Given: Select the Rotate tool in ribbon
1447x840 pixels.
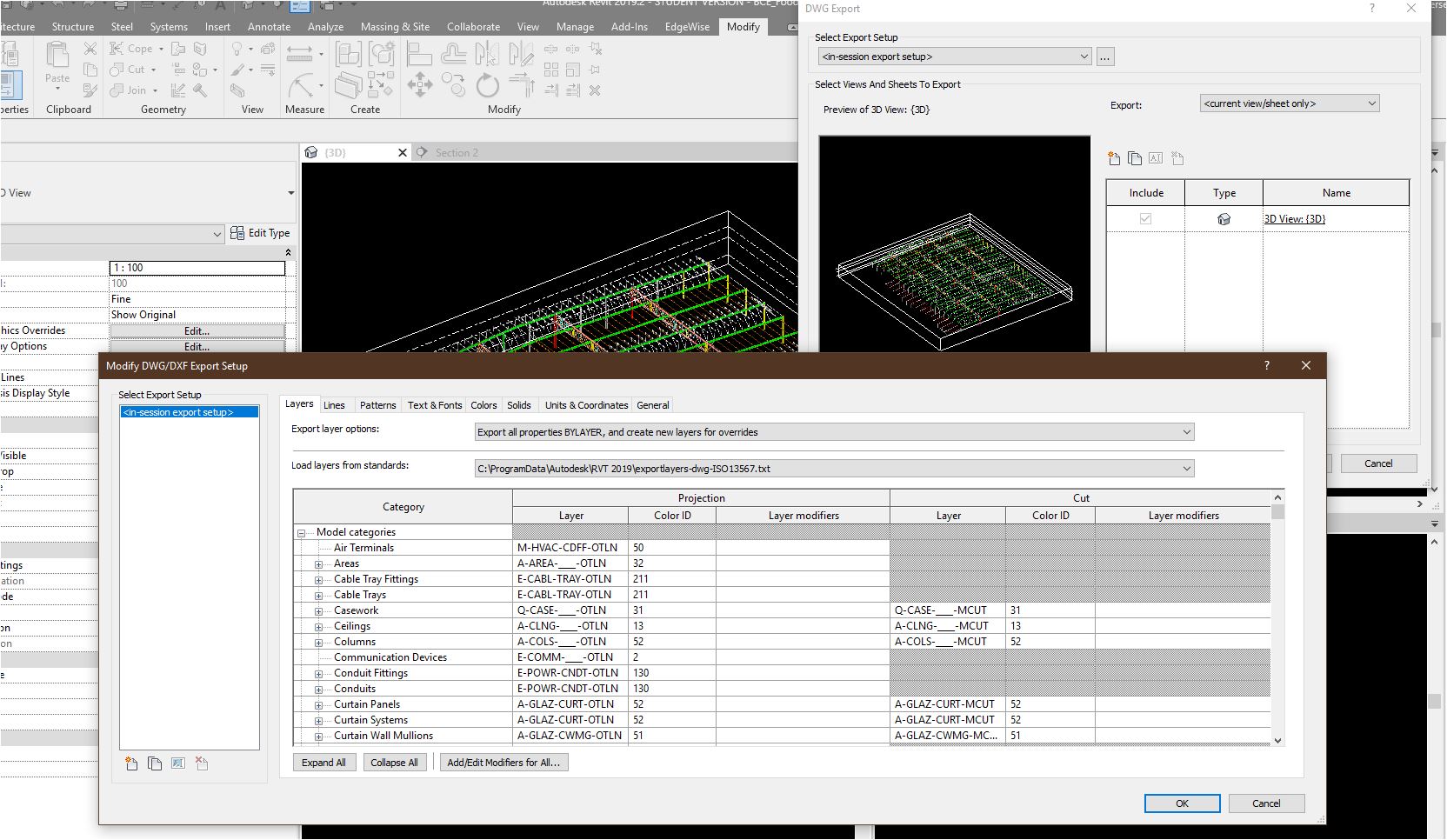Looking at the screenshot, I should pos(488,85).
